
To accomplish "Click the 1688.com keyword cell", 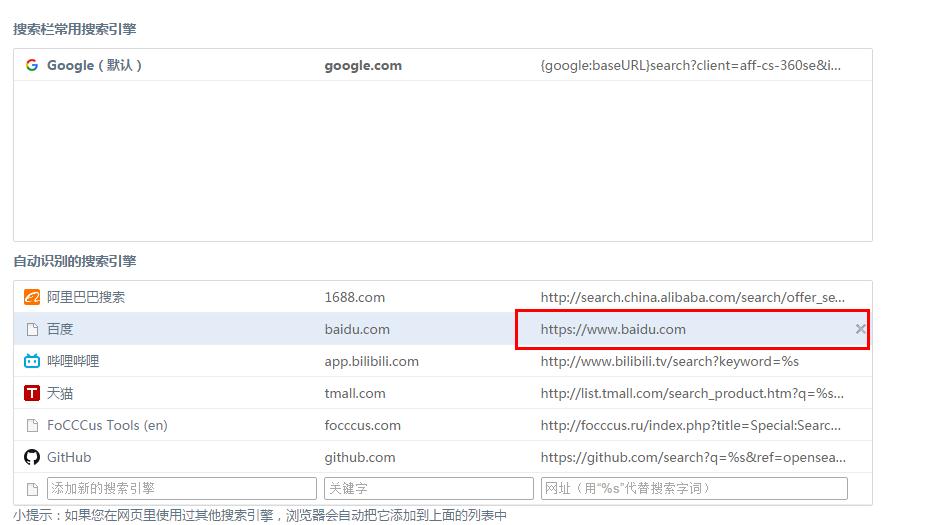I will [354, 297].
